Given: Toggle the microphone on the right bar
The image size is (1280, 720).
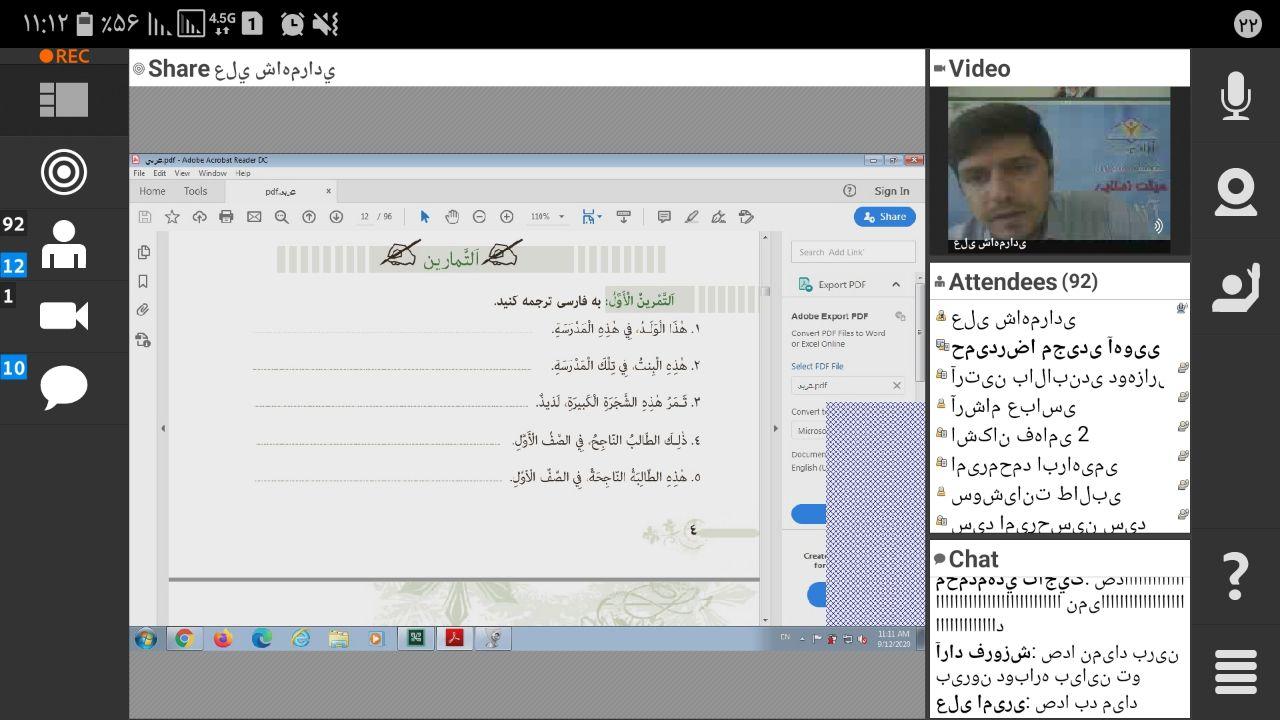Looking at the screenshot, I should click(1236, 97).
